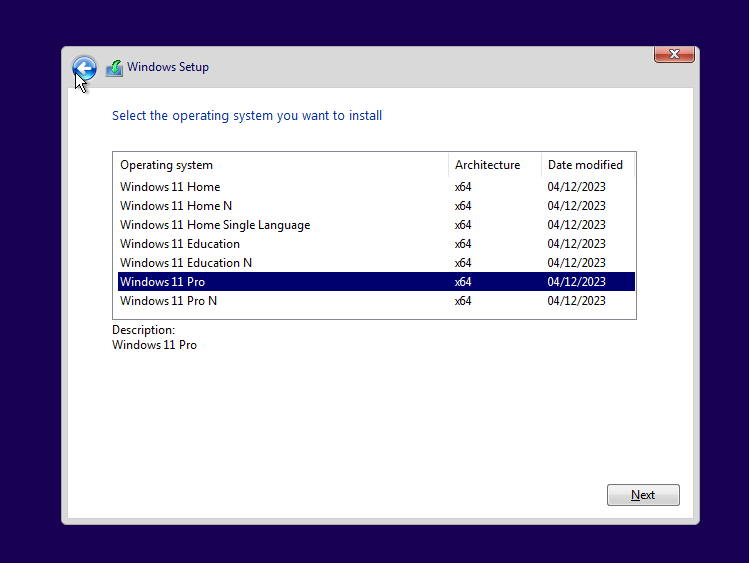Click x64 architecture cell for Windows 11 Home
749x563 pixels.
click(x=463, y=187)
